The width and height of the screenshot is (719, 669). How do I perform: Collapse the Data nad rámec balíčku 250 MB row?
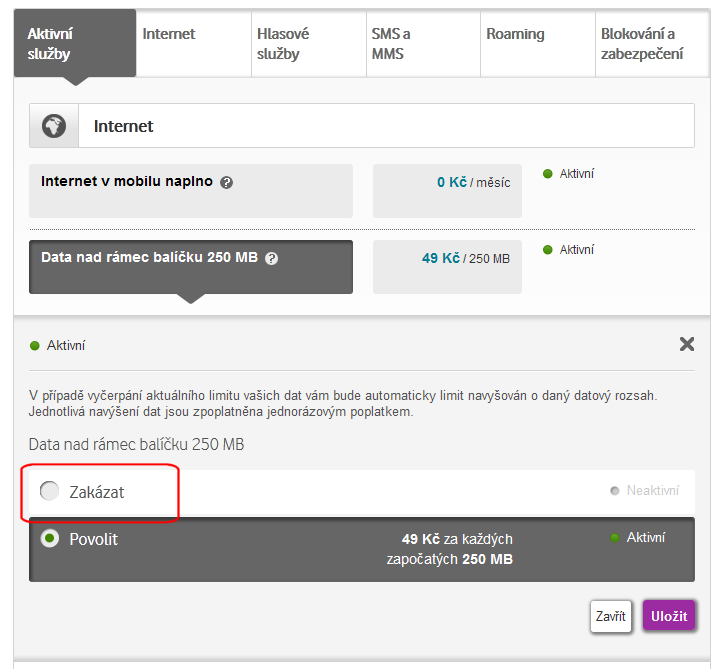(190, 266)
